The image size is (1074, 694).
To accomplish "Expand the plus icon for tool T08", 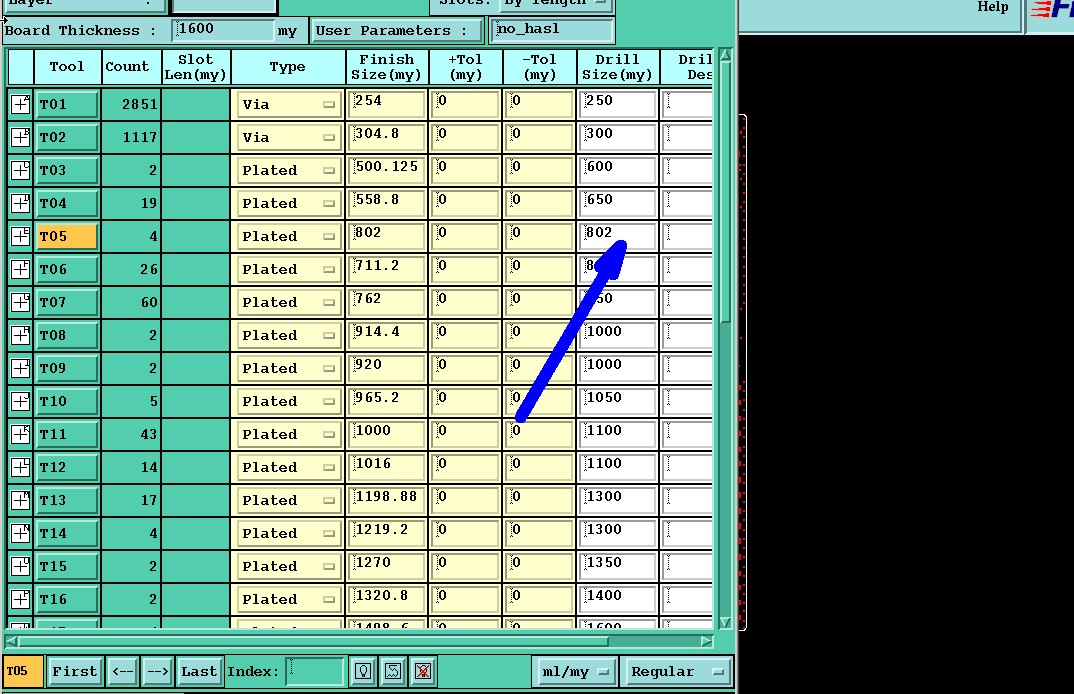I will 20,335.
